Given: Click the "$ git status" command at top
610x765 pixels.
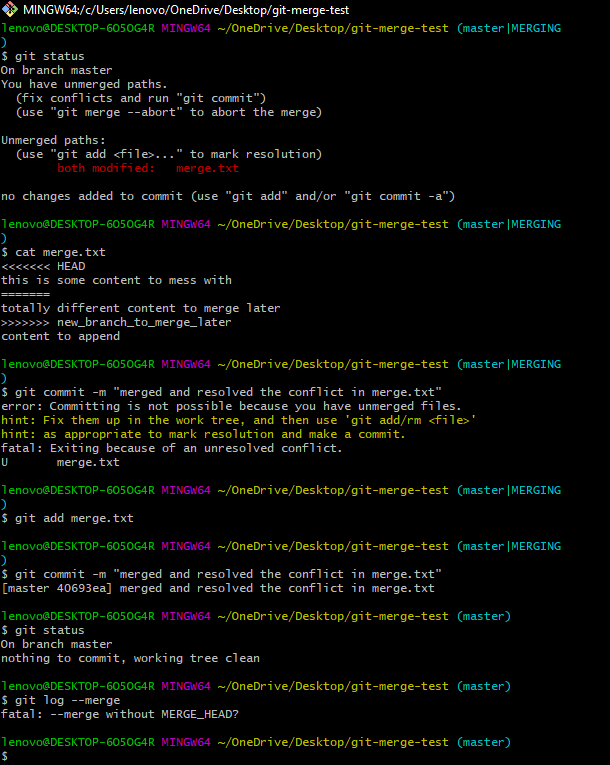Looking at the screenshot, I should click(43, 56).
